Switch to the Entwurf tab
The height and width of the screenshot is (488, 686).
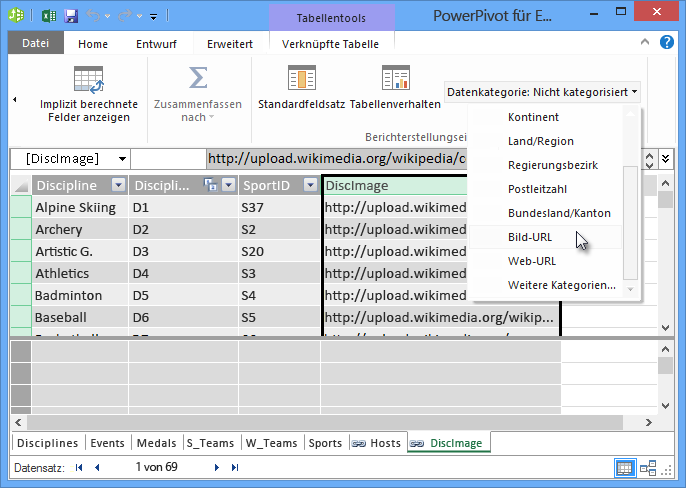[x=156, y=44]
